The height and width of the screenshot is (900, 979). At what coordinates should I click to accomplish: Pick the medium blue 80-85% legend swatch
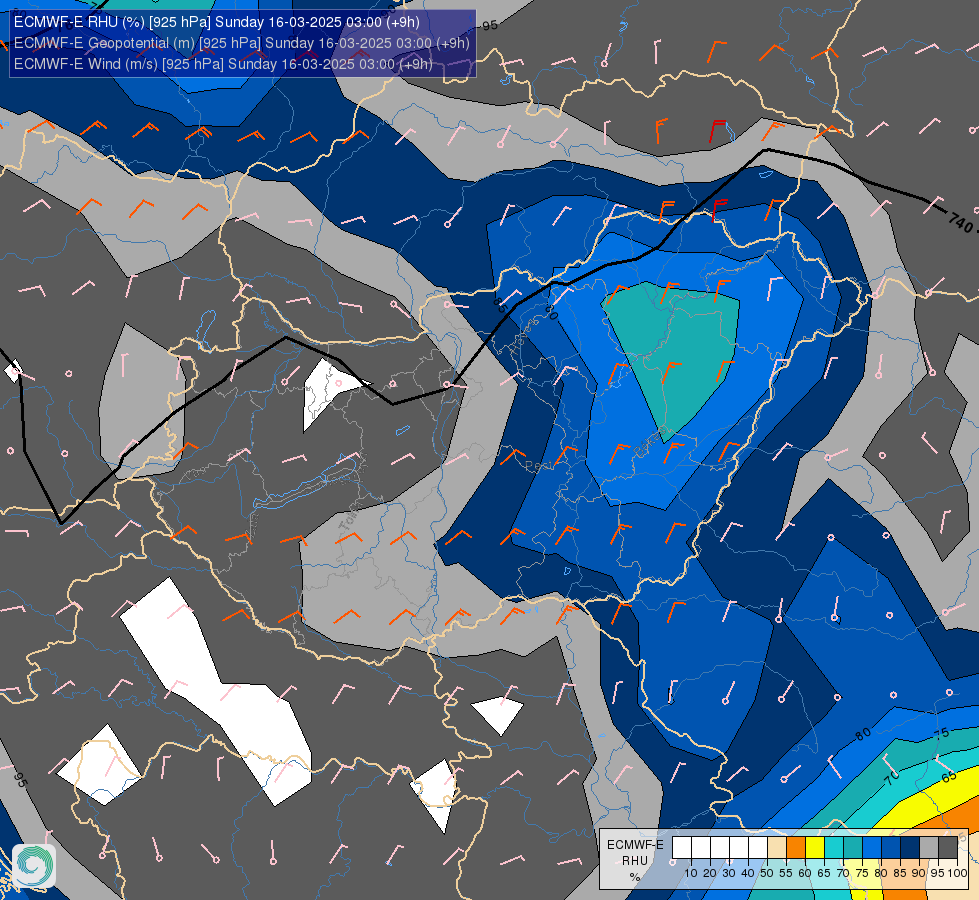point(891,848)
